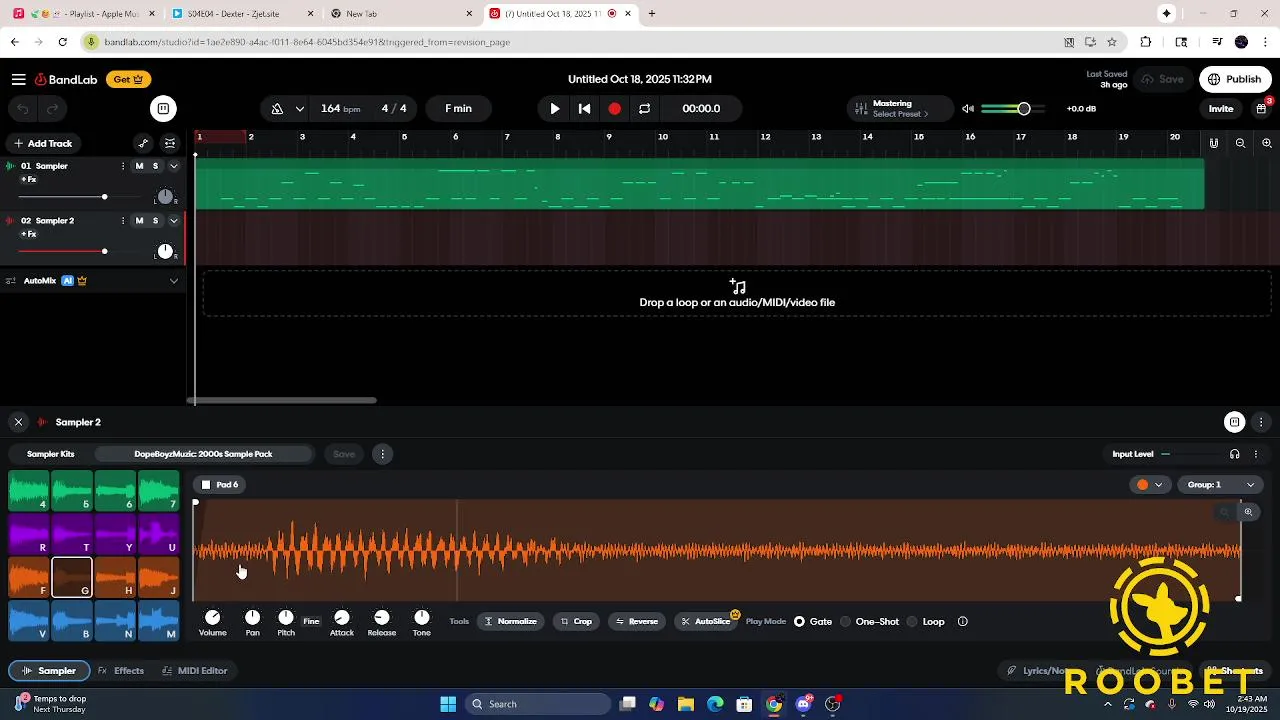Apply the Crop tool
1280x720 pixels.
pyautogui.click(x=576, y=621)
